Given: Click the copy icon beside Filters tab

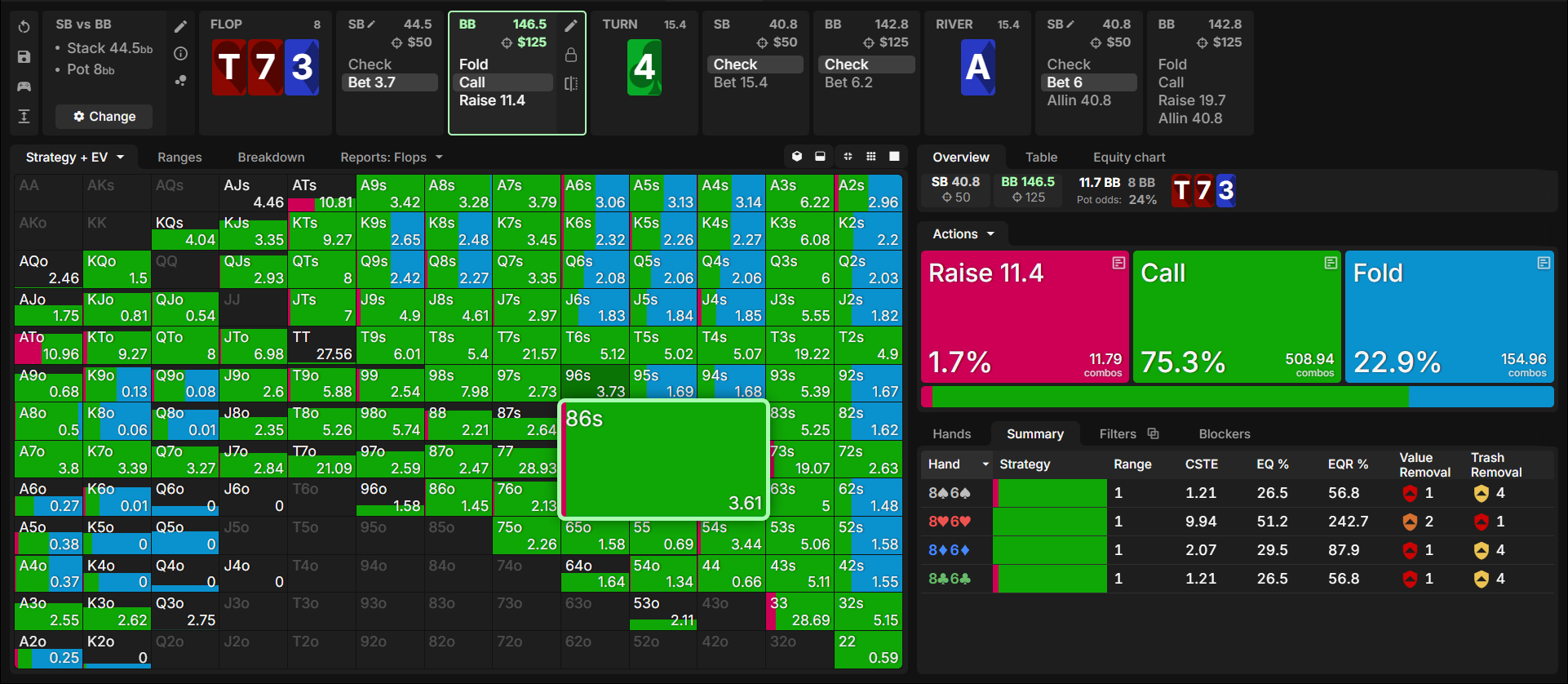Looking at the screenshot, I should click(1153, 433).
